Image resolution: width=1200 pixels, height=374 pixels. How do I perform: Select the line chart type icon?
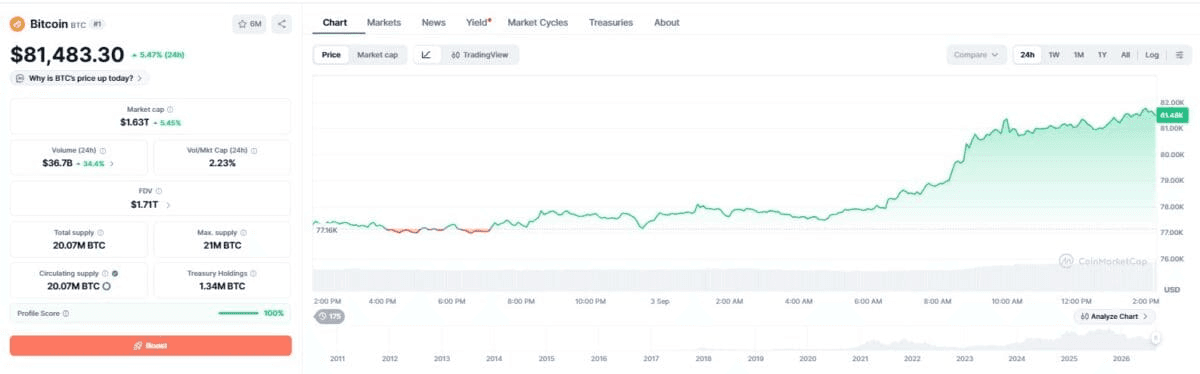coord(426,55)
